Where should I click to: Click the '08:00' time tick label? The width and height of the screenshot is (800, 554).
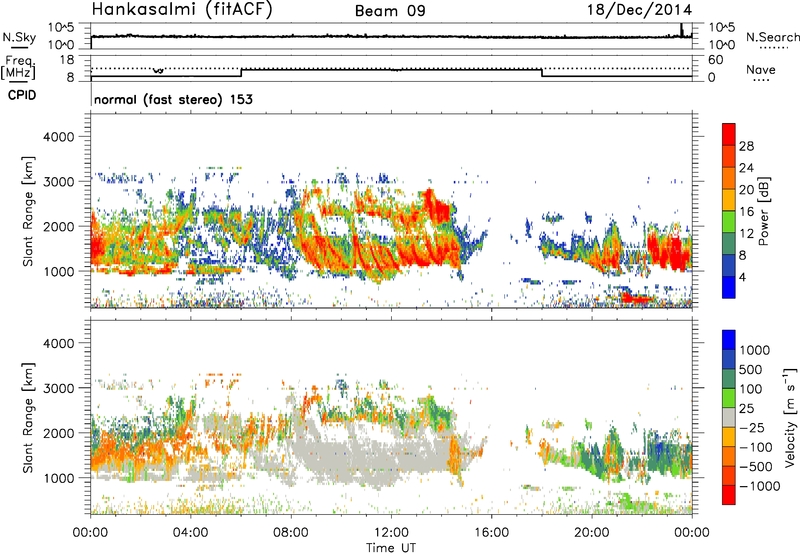click(x=291, y=533)
